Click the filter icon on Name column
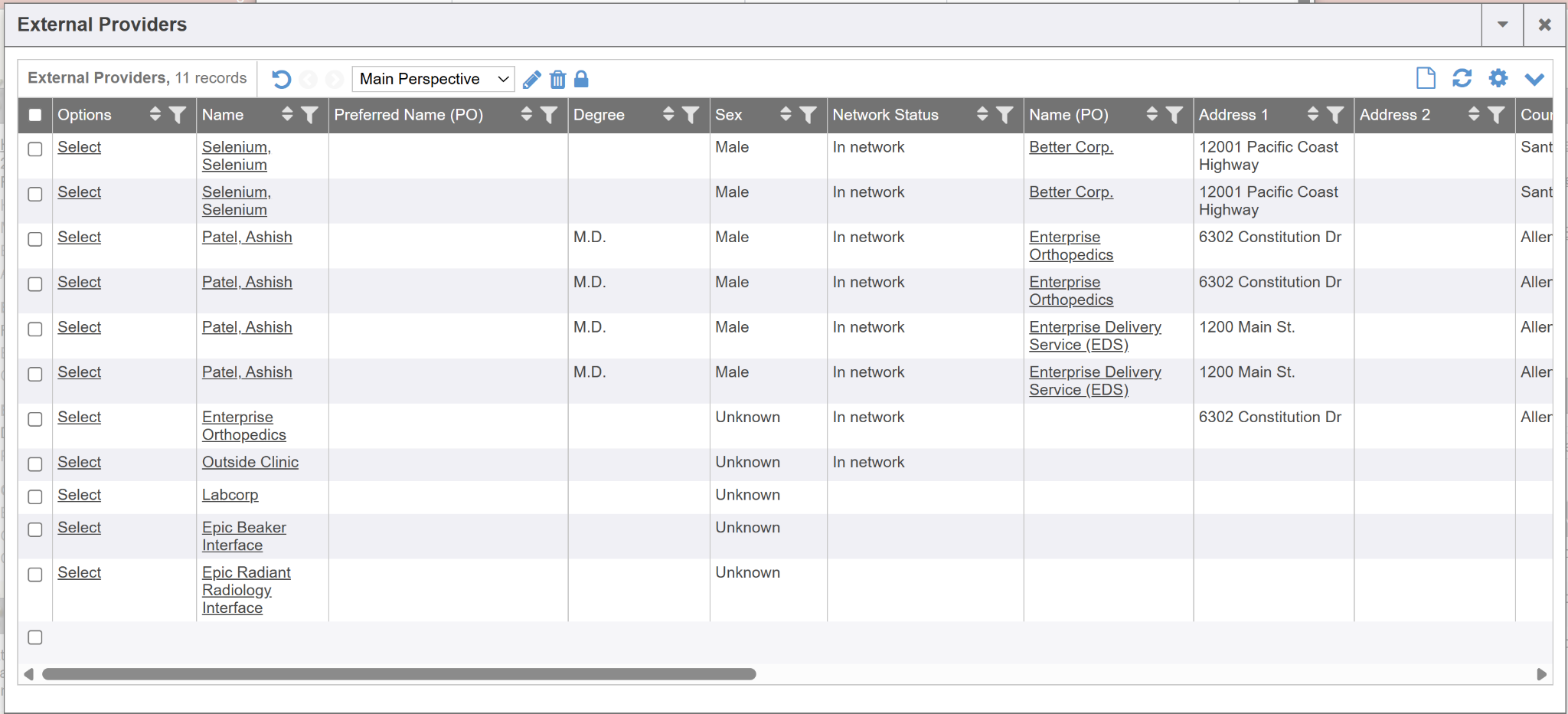 click(x=310, y=115)
